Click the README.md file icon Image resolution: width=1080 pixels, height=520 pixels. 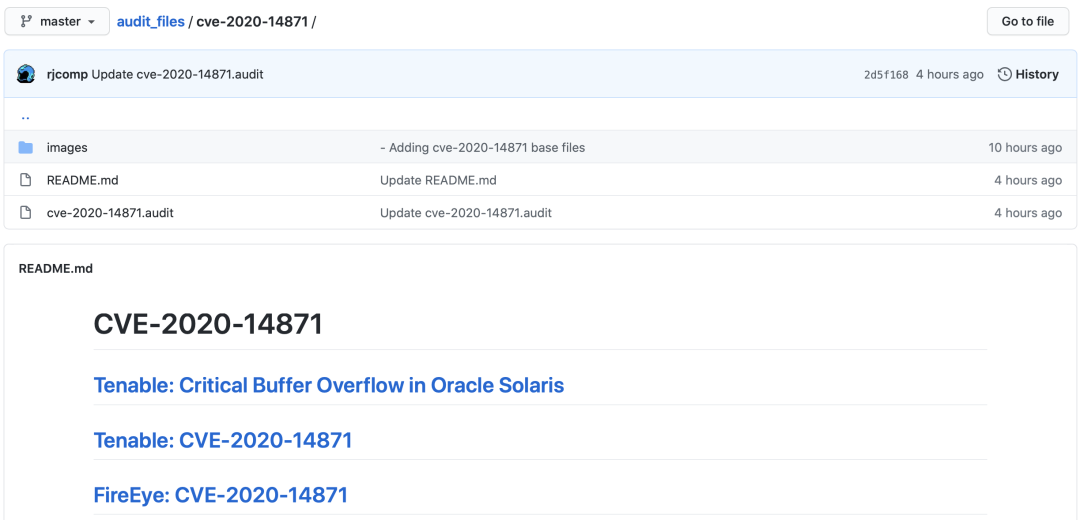(25, 180)
